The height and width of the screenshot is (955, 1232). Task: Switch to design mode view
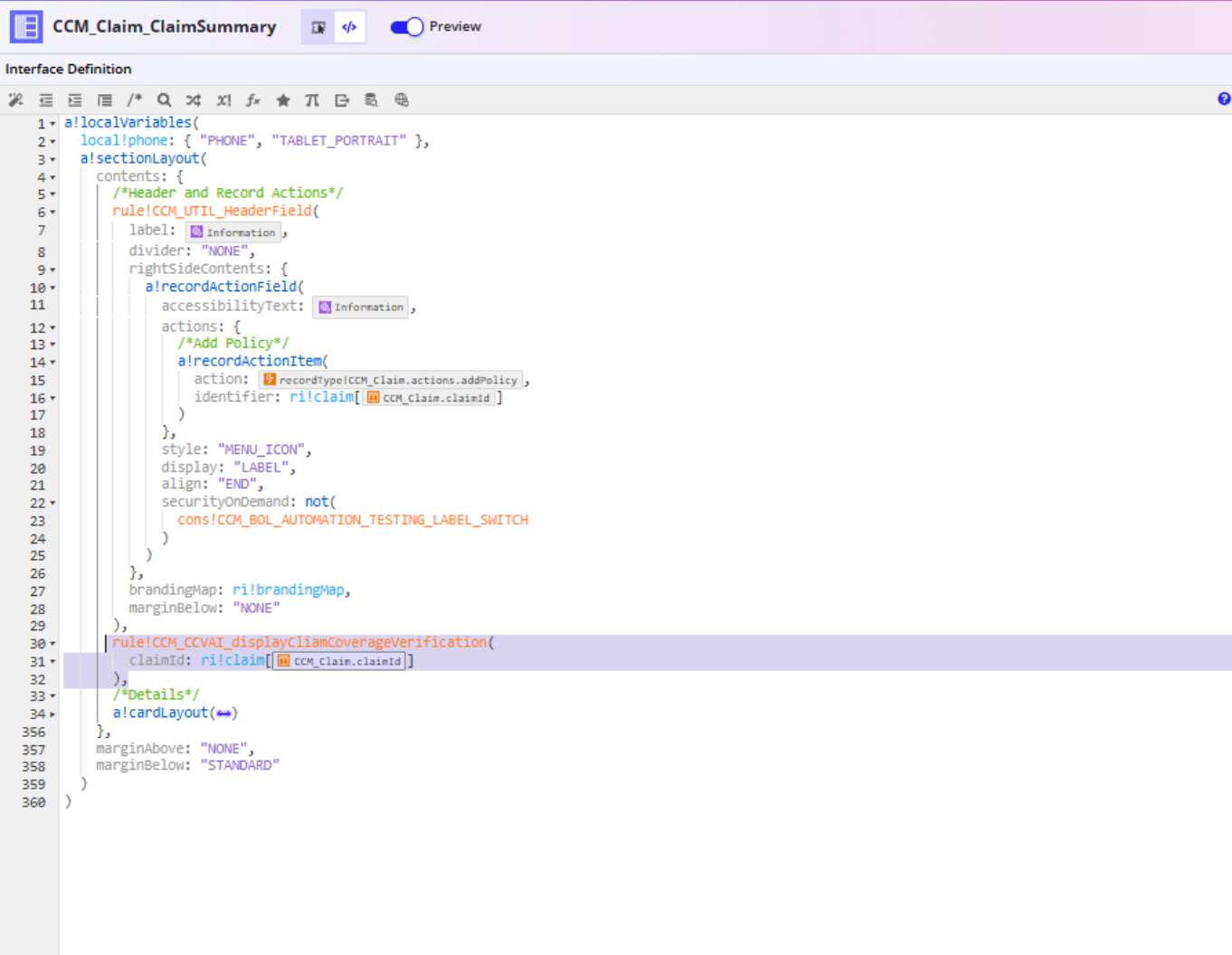coord(318,27)
